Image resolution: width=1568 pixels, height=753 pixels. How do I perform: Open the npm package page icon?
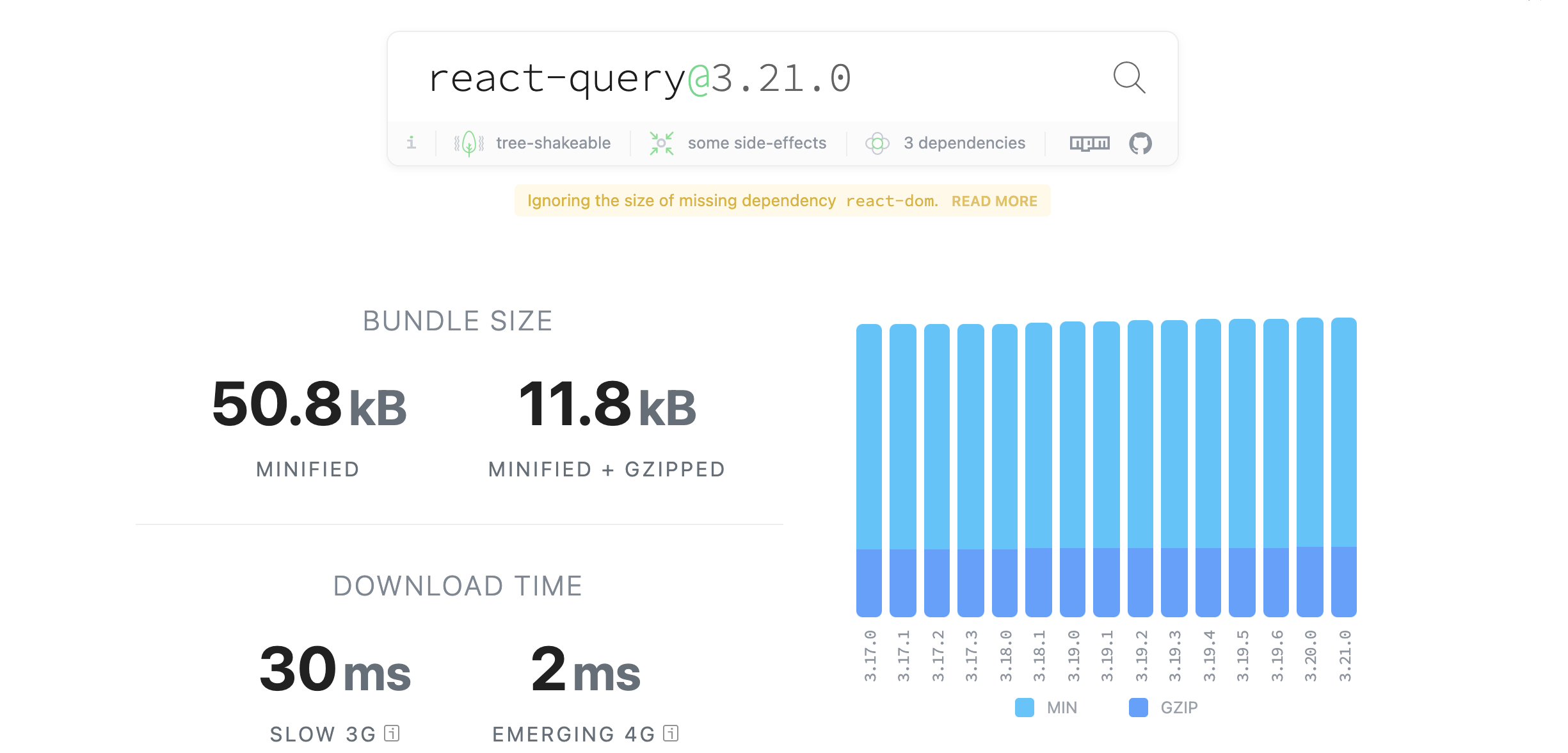[x=1090, y=143]
